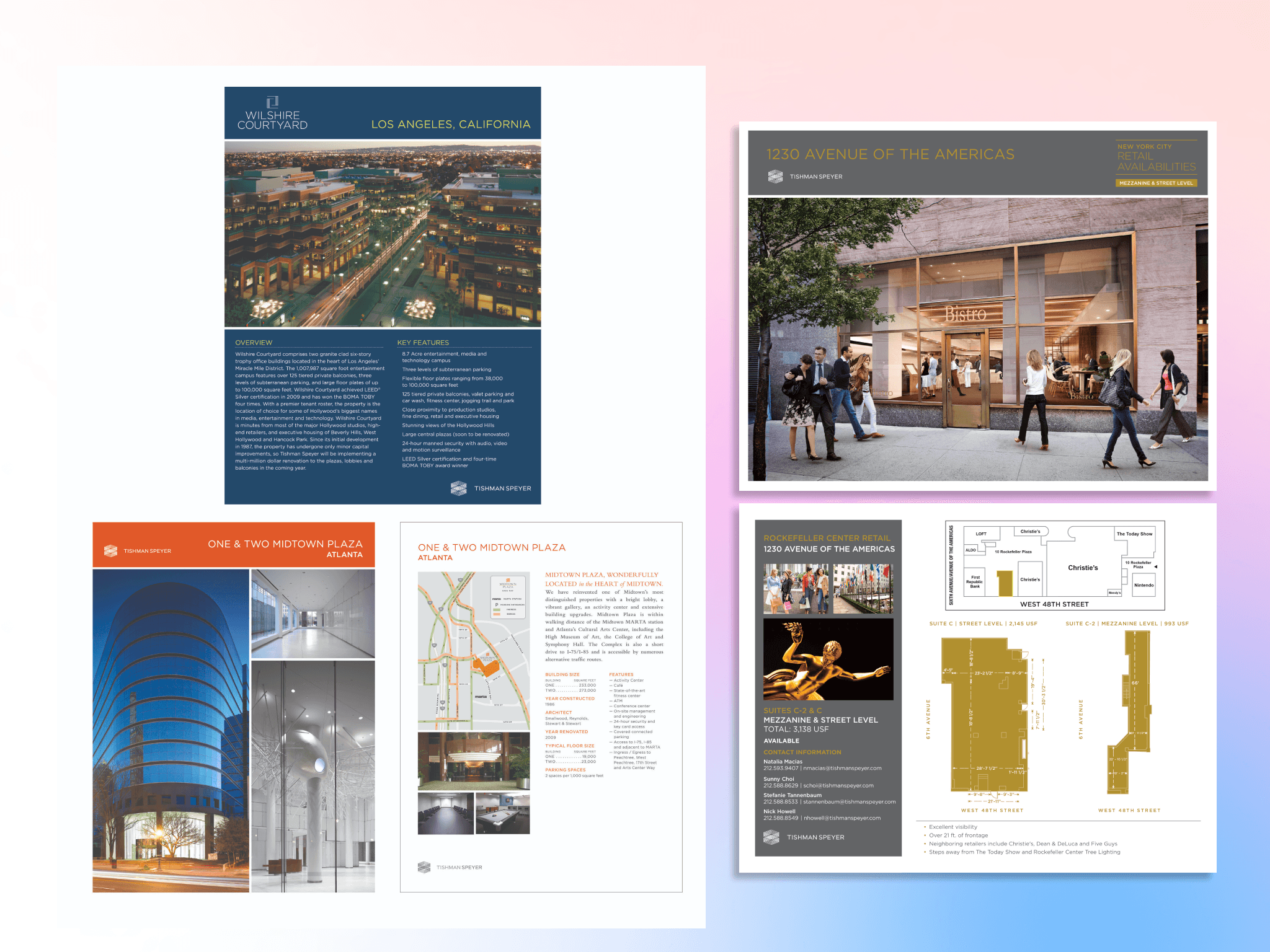
Task: Click Tishman Speyer logo in Wilshire brochure footer
Action: pyautogui.click(x=491, y=488)
